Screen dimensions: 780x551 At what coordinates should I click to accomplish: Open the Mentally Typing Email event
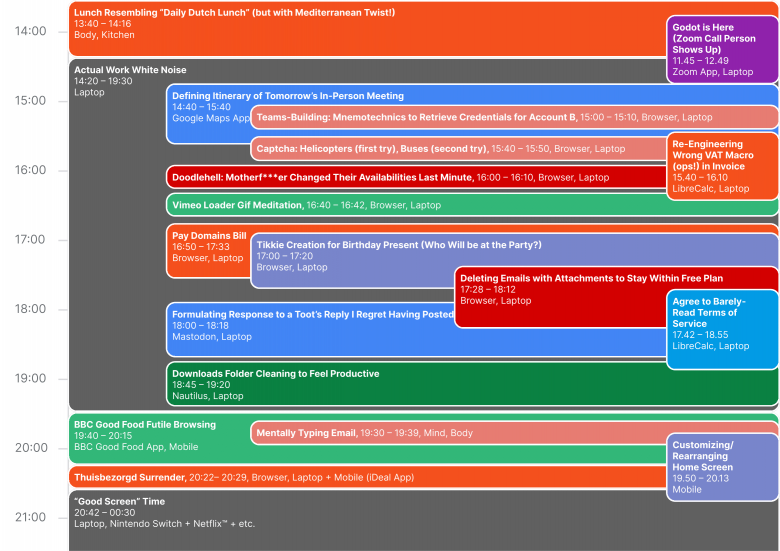coord(450,433)
